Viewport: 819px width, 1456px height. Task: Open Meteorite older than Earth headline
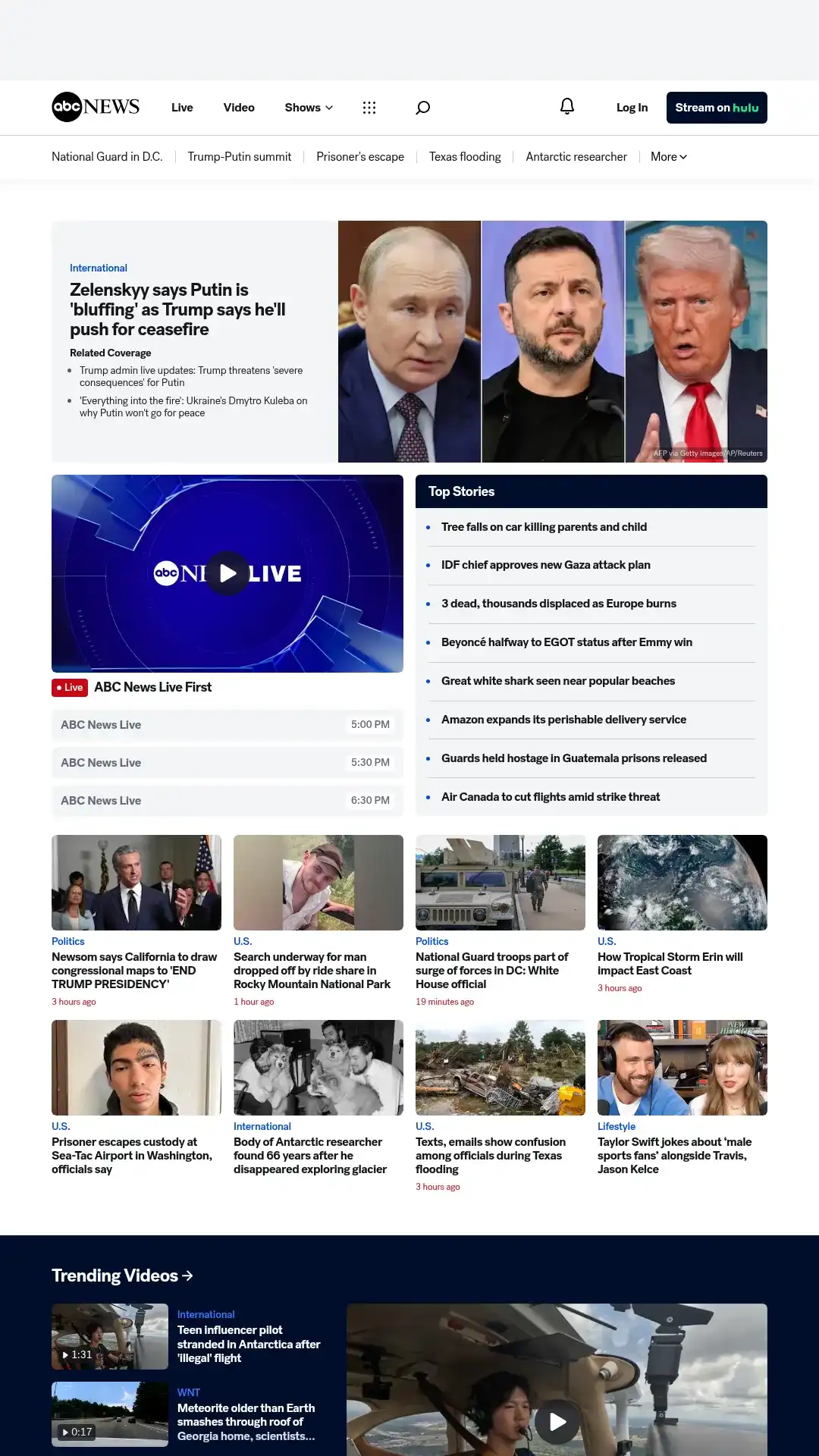[x=246, y=1422]
